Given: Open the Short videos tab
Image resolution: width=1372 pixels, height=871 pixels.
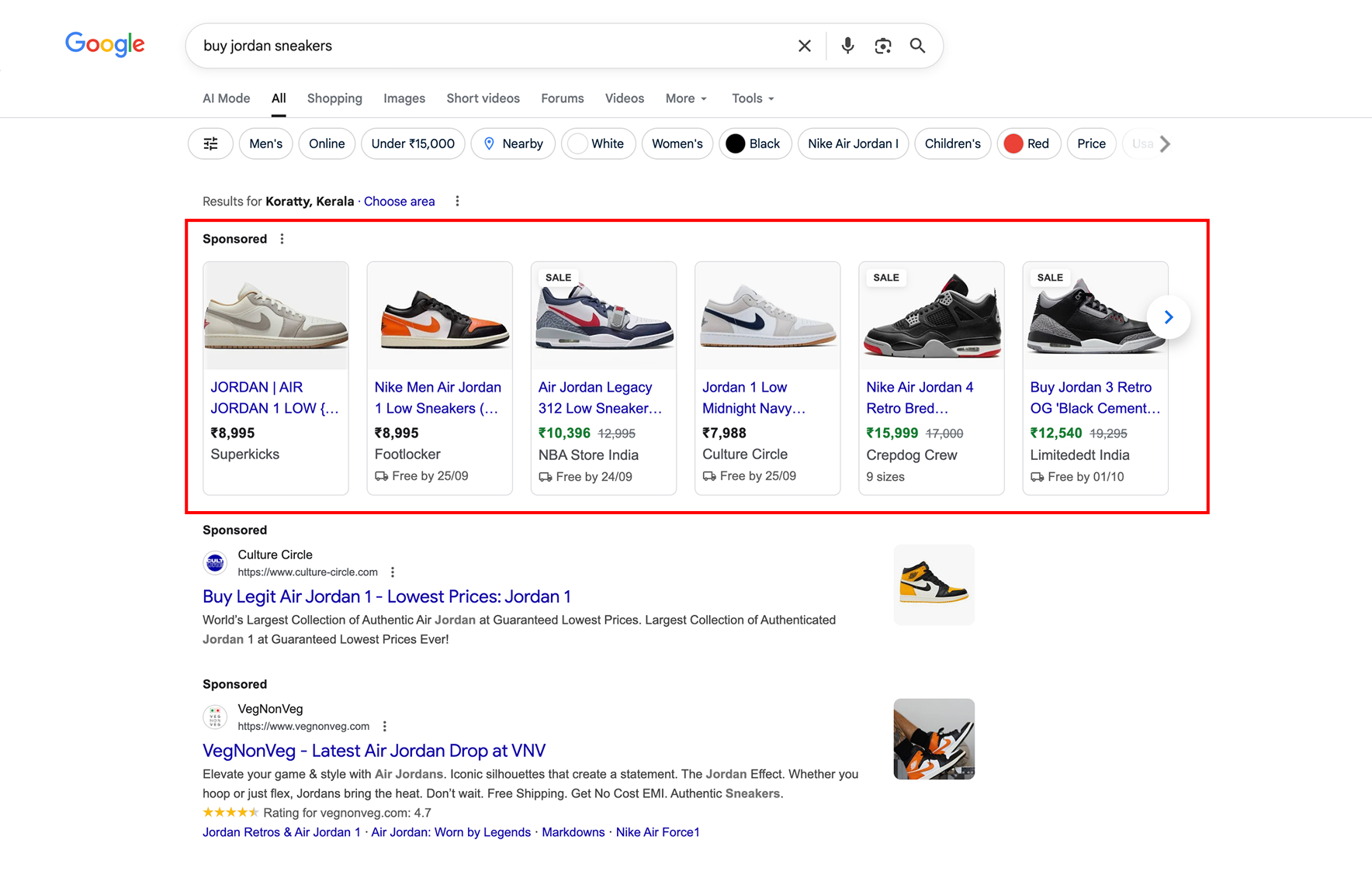Looking at the screenshot, I should coord(483,99).
